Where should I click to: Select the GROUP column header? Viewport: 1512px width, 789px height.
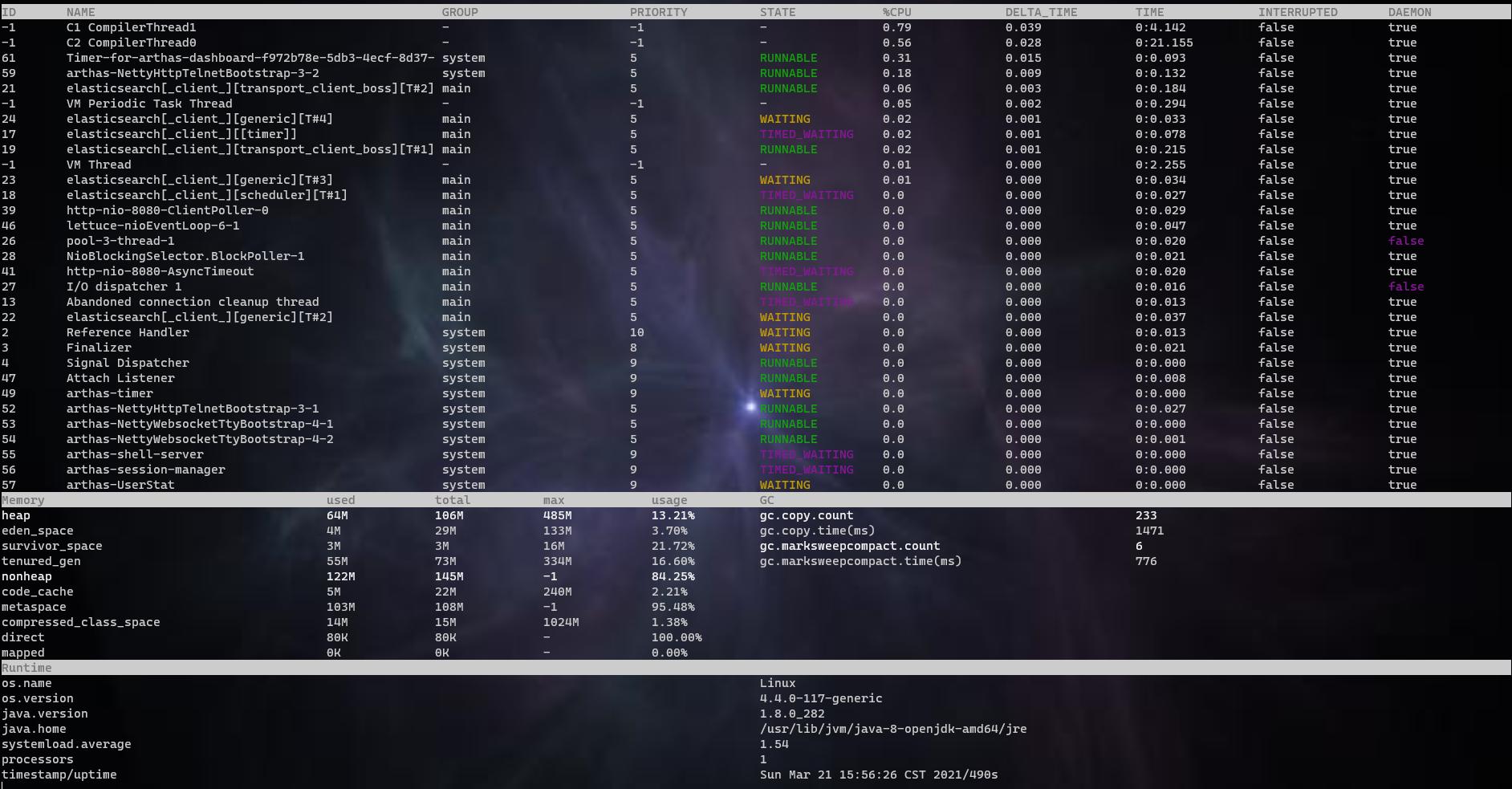click(x=460, y=12)
